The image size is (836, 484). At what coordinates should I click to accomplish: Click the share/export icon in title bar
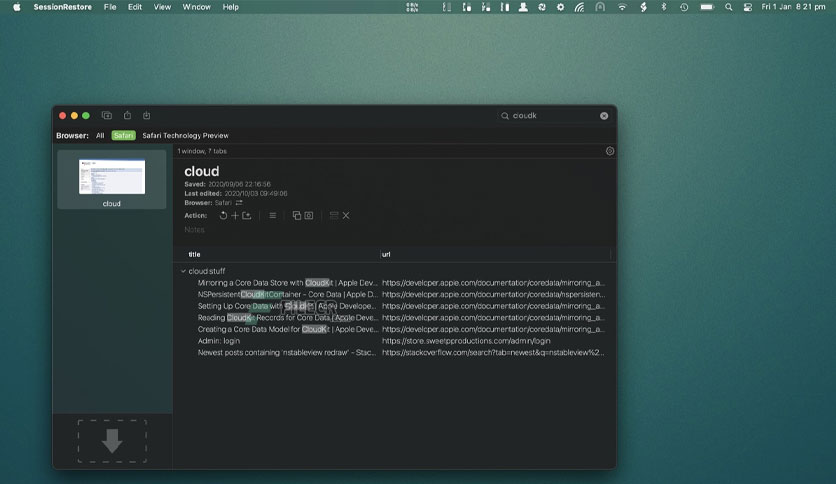point(127,115)
